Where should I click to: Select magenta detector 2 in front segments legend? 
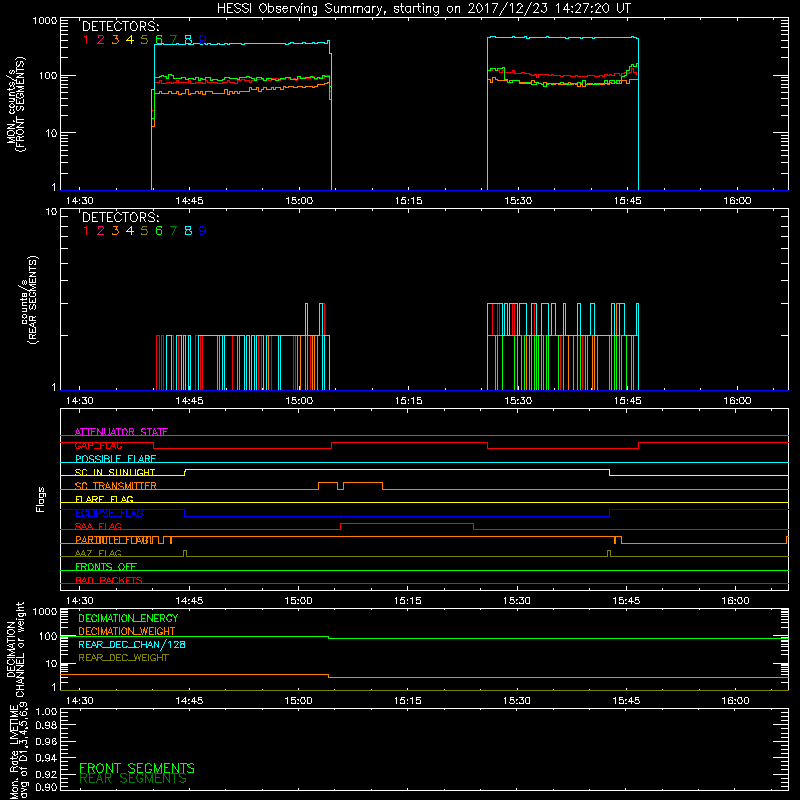(x=101, y=40)
